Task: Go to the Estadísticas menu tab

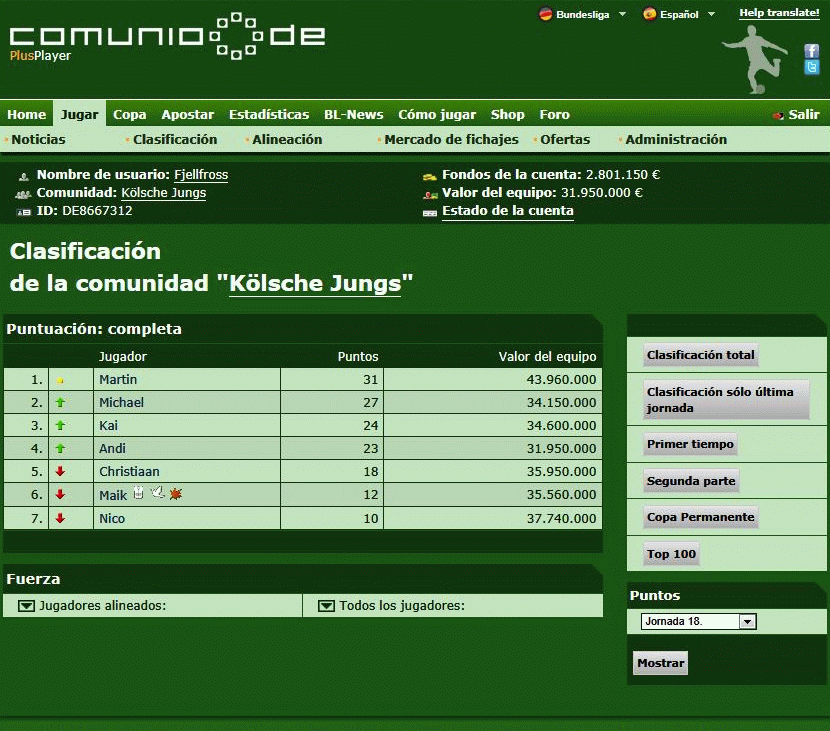Action: pos(269,114)
